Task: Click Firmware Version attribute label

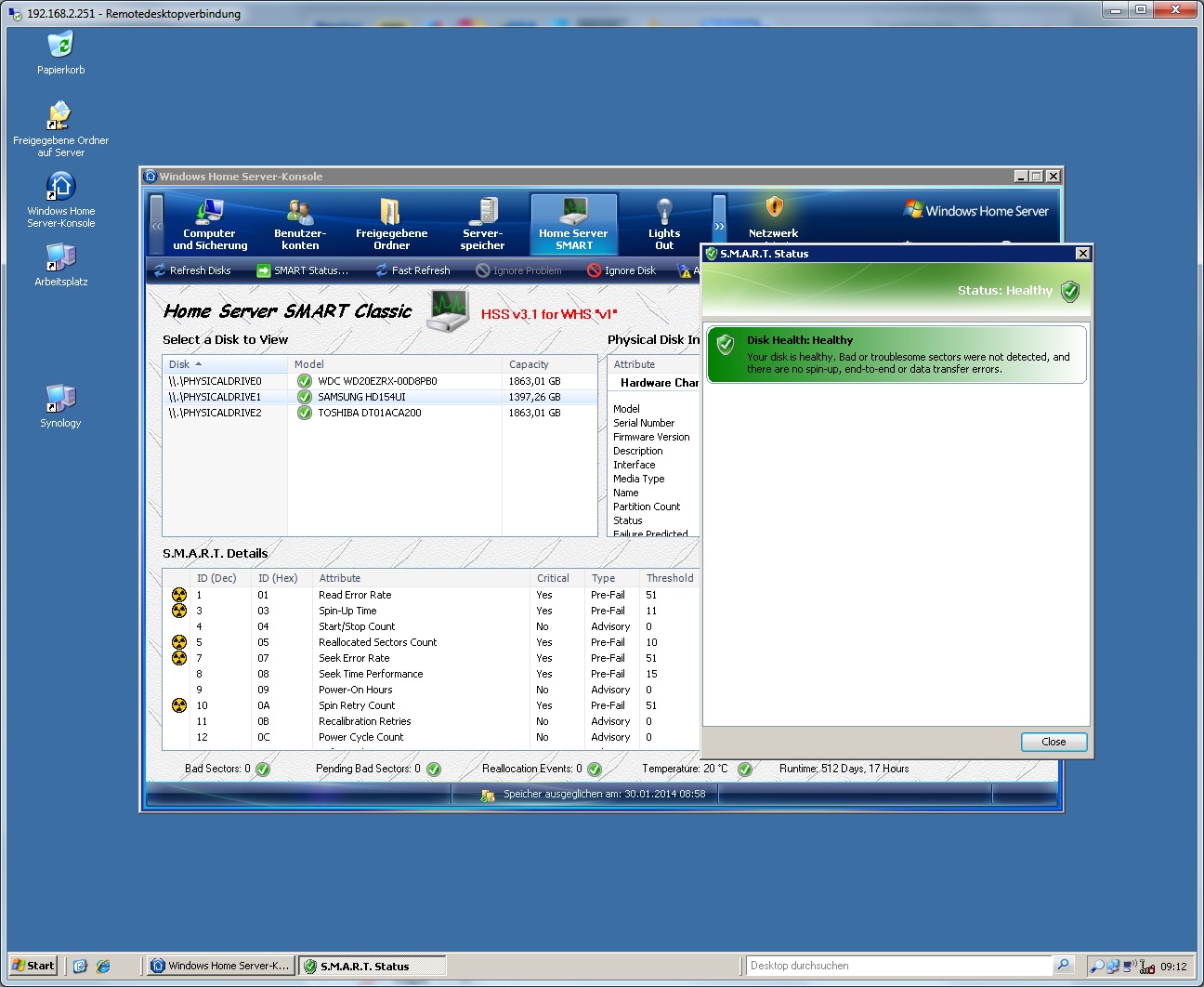Action: pyautogui.click(x=651, y=437)
